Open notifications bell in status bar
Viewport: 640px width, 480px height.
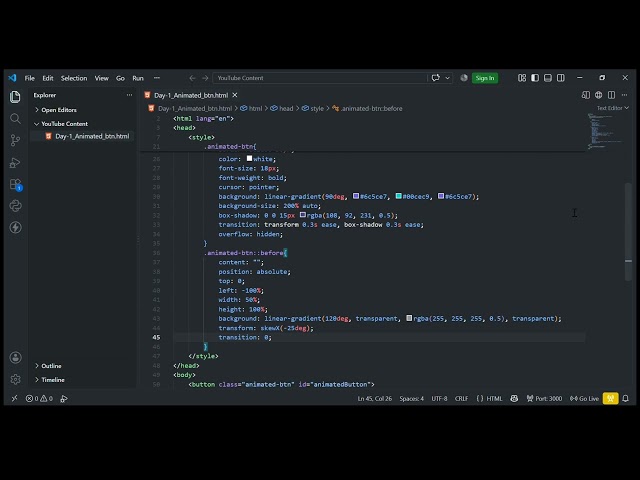click(x=625, y=398)
